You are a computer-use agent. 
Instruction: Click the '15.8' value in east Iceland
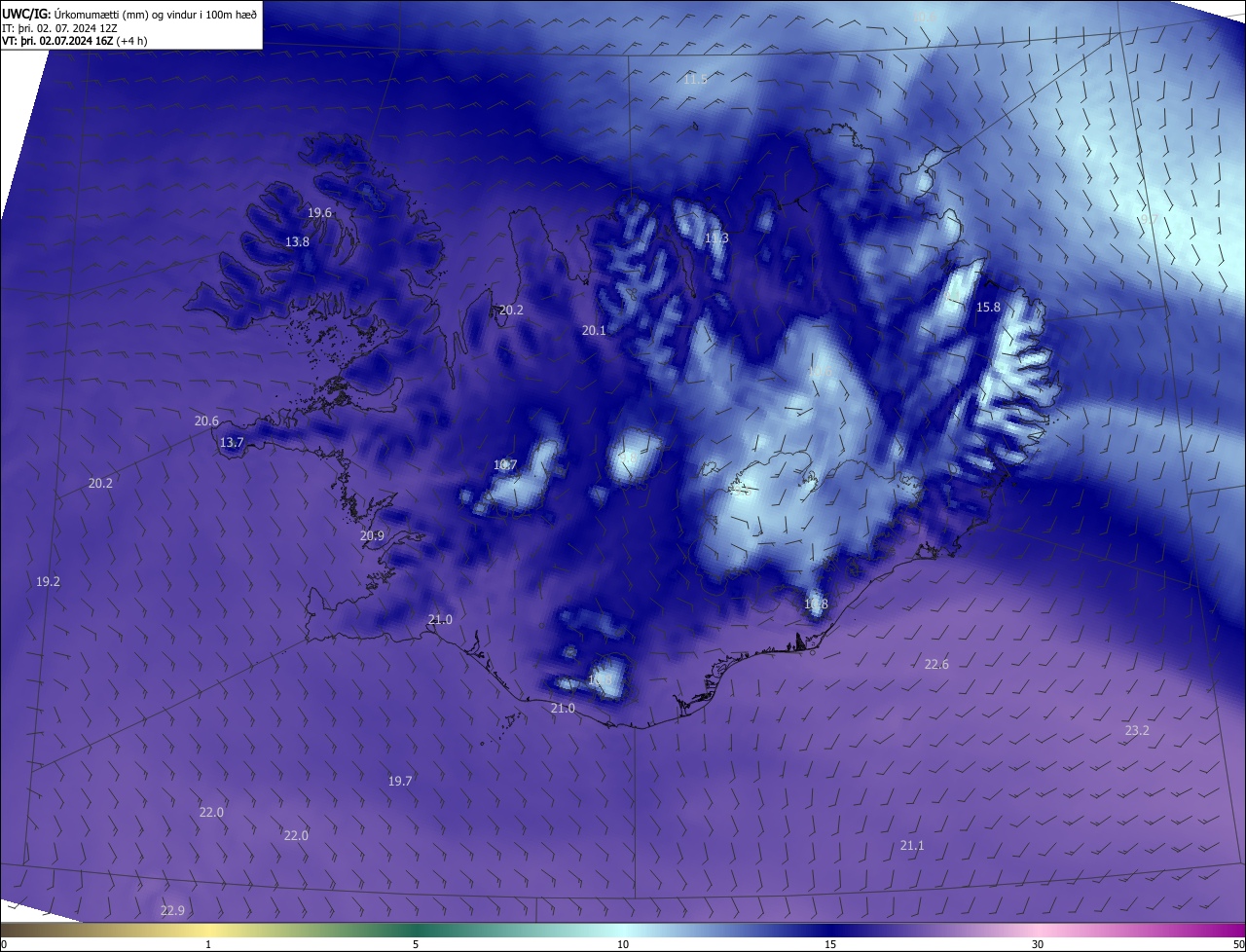(x=988, y=308)
